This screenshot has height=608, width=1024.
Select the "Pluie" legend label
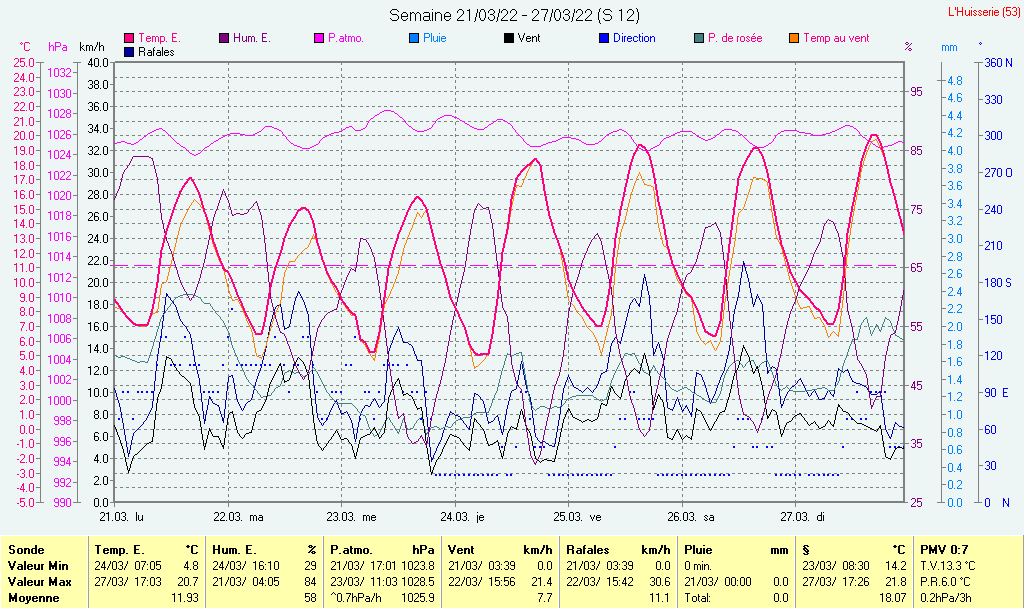(x=435, y=39)
